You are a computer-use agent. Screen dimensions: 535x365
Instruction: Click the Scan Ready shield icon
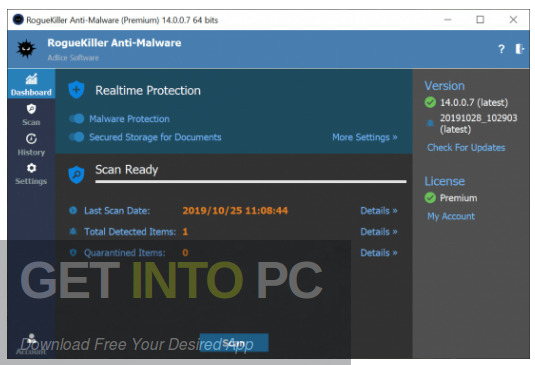coord(76,175)
